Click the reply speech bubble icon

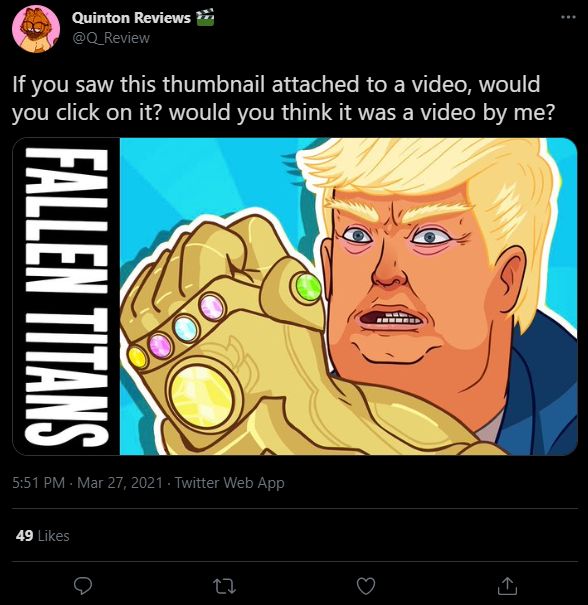[x=83, y=586]
